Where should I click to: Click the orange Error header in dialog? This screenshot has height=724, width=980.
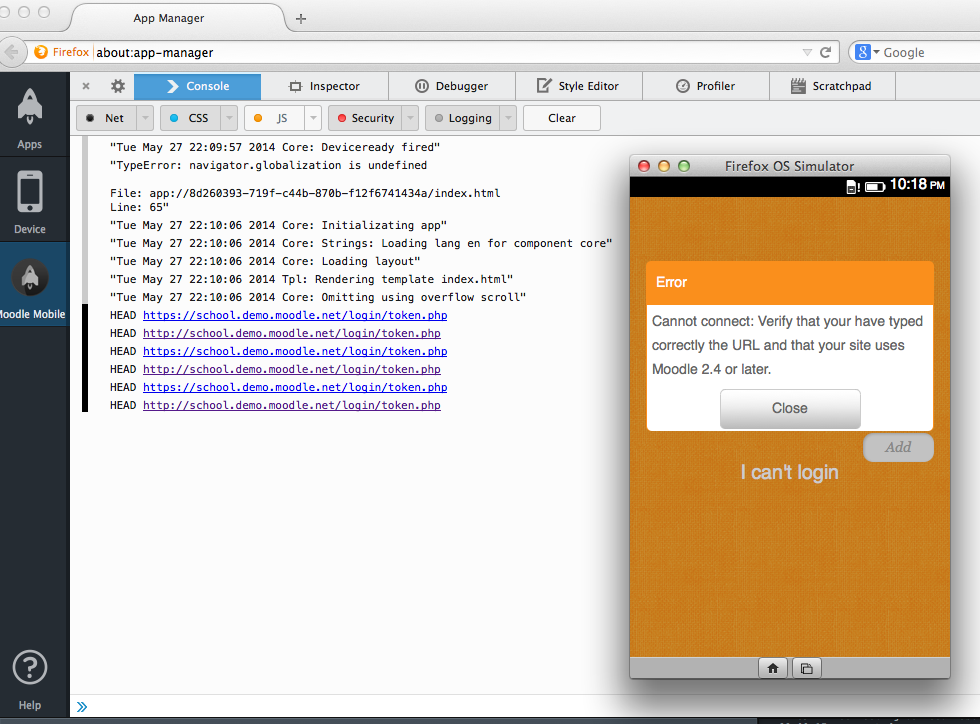(x=790, y=283)
